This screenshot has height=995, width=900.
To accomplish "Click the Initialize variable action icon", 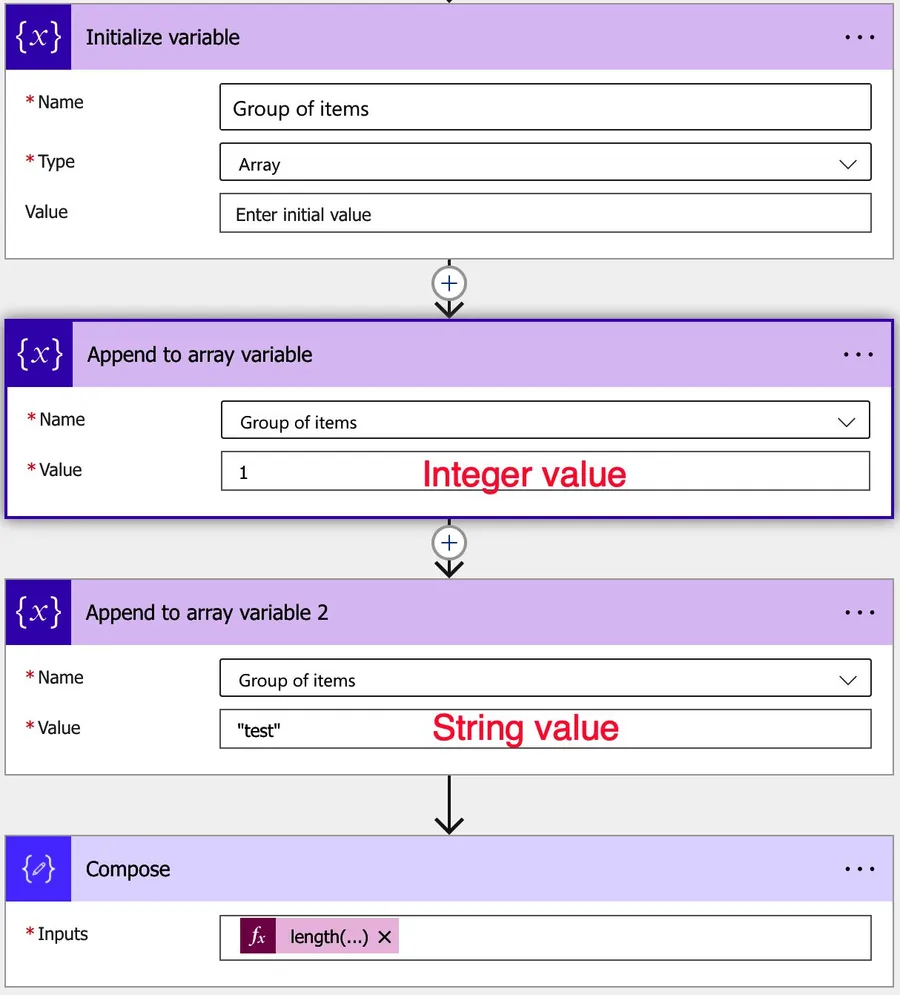I will pyautogui.click(x=38, y=38).
